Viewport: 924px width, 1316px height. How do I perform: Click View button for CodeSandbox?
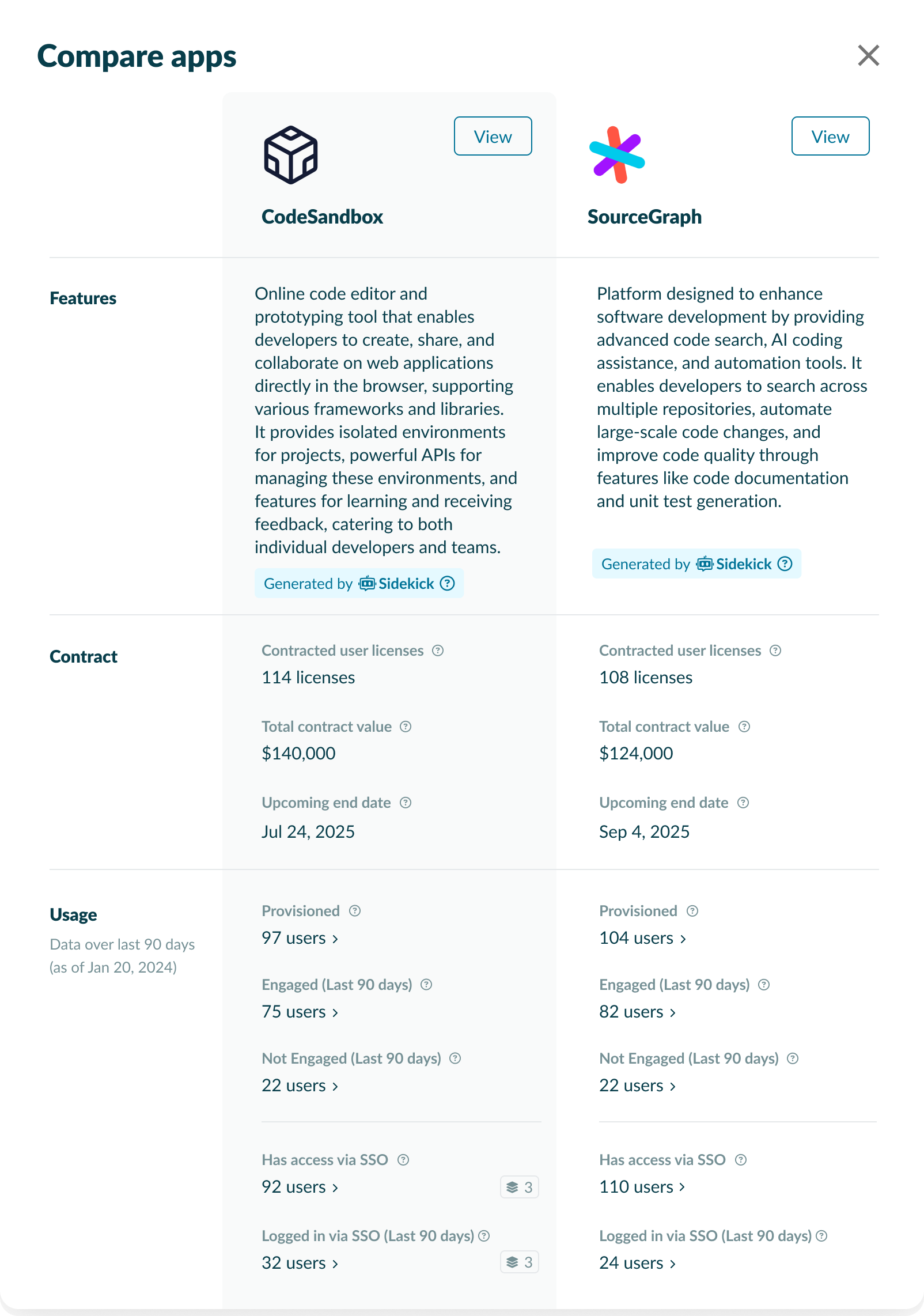(x=493, y=137)
